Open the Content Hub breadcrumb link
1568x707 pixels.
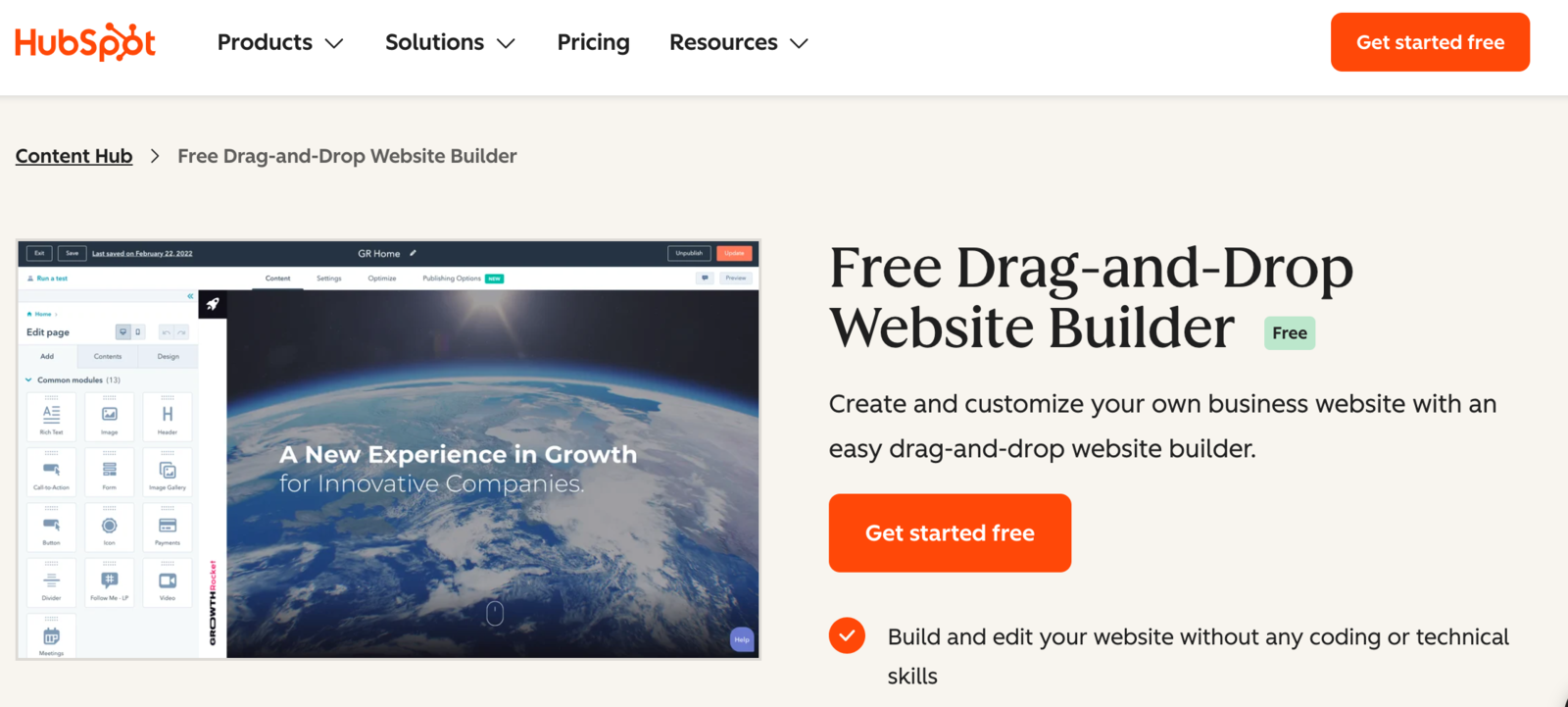[x=73, y=156]
